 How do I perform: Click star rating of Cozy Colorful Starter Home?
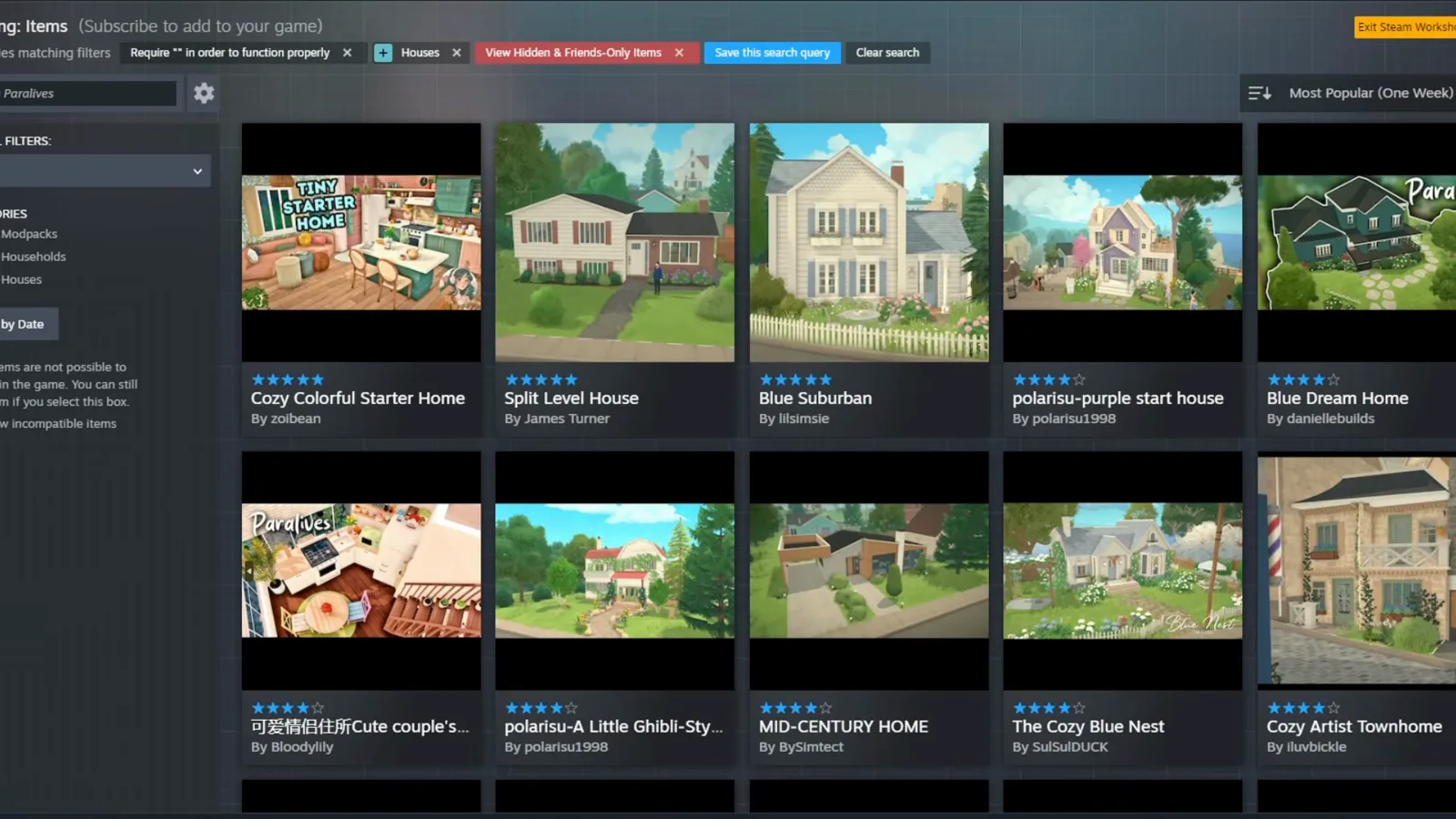(288, 379)
